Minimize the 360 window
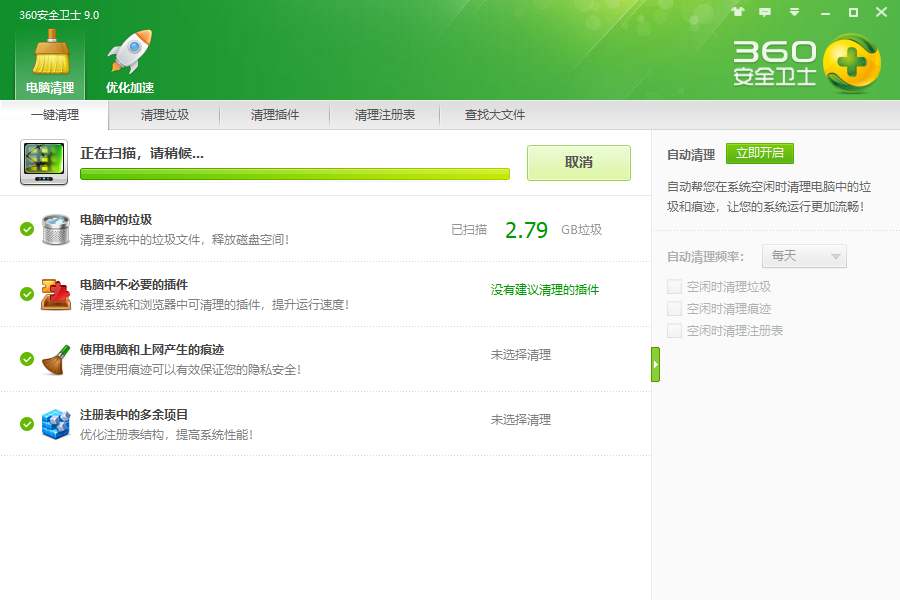The height and width of the screenshot is (600, 900). coord(825,12)
